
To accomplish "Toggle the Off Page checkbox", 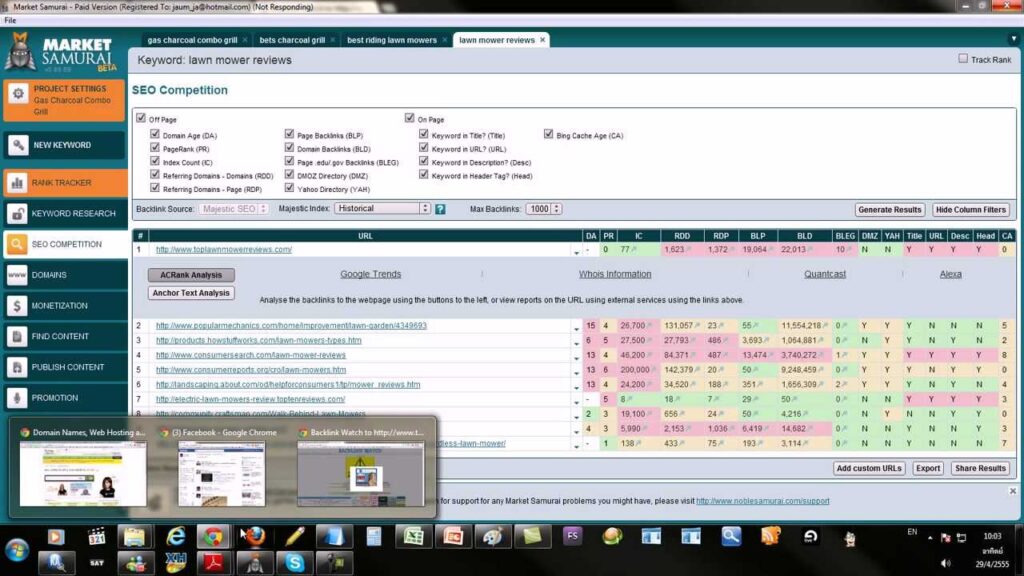I will (x=141, y=118).
